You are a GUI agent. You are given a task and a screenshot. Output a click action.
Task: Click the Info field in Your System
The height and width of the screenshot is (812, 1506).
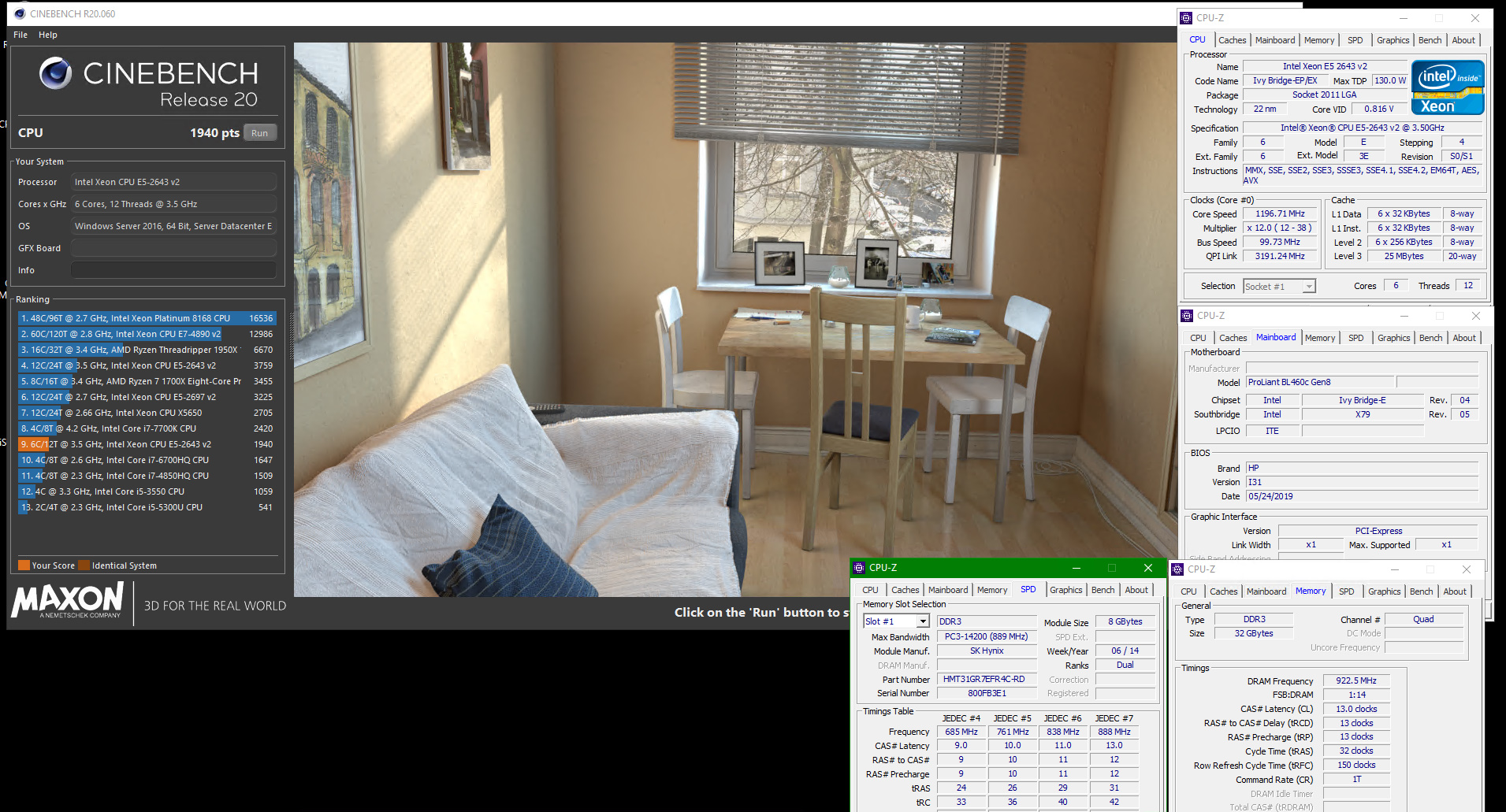173,270
